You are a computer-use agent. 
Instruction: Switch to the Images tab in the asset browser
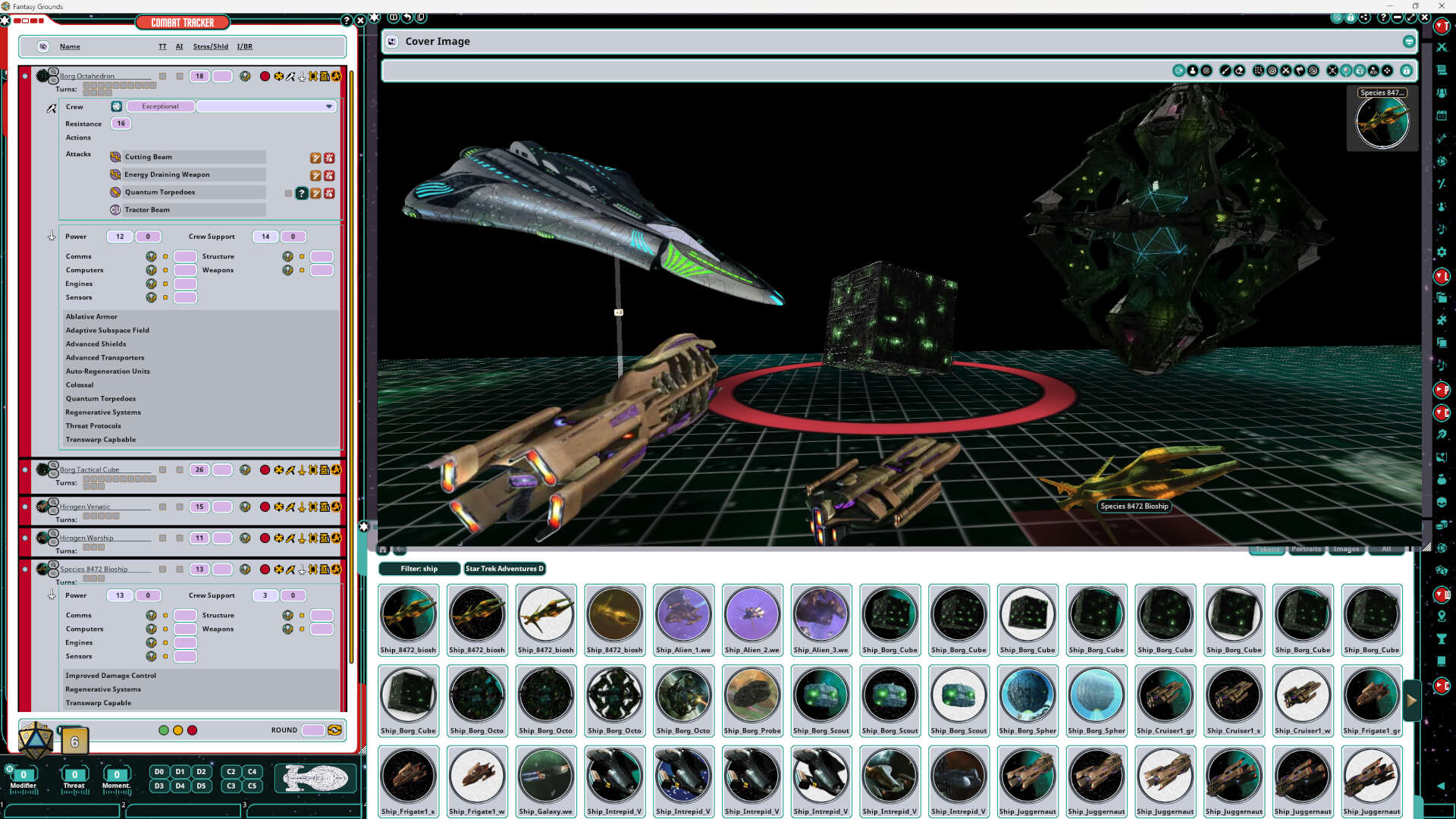[1346, 549]
